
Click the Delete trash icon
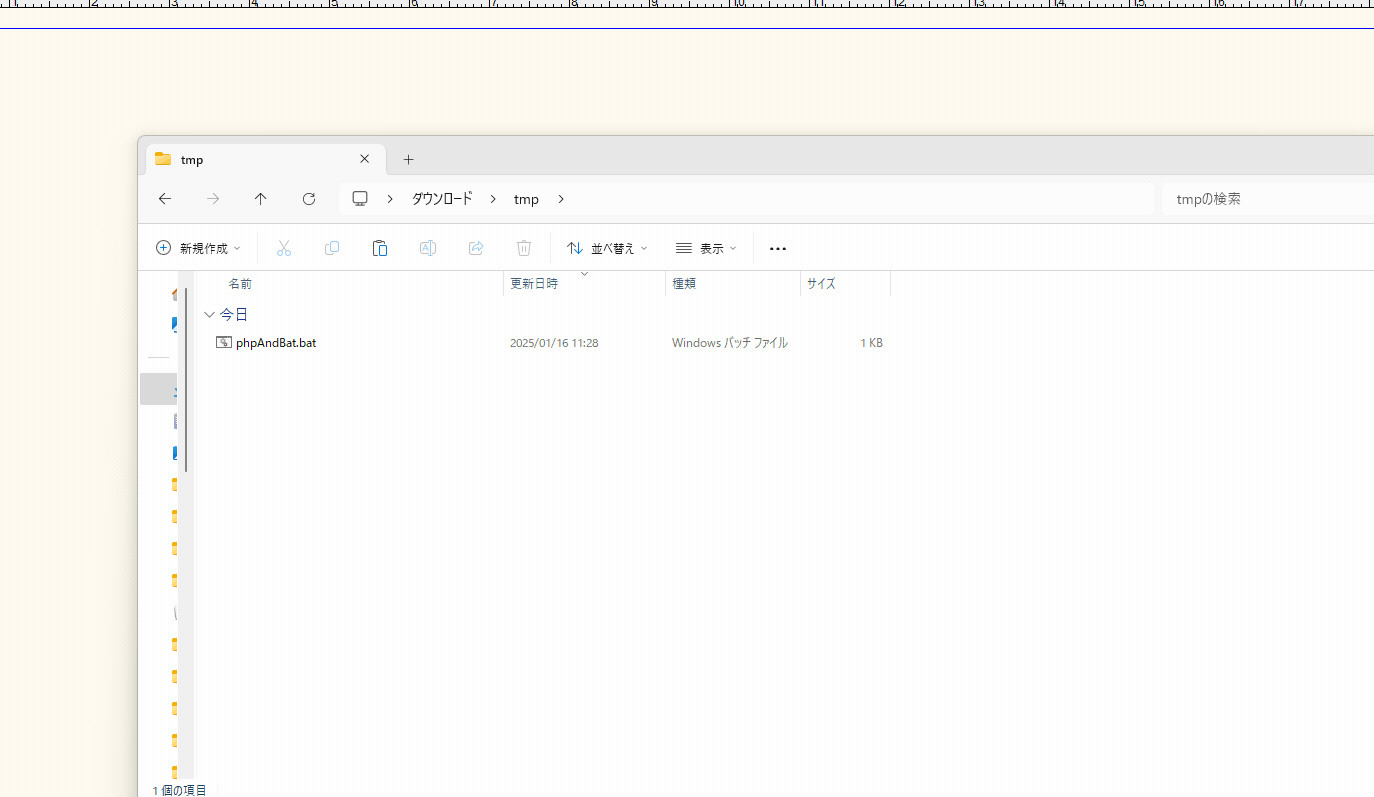click(524, 248)
